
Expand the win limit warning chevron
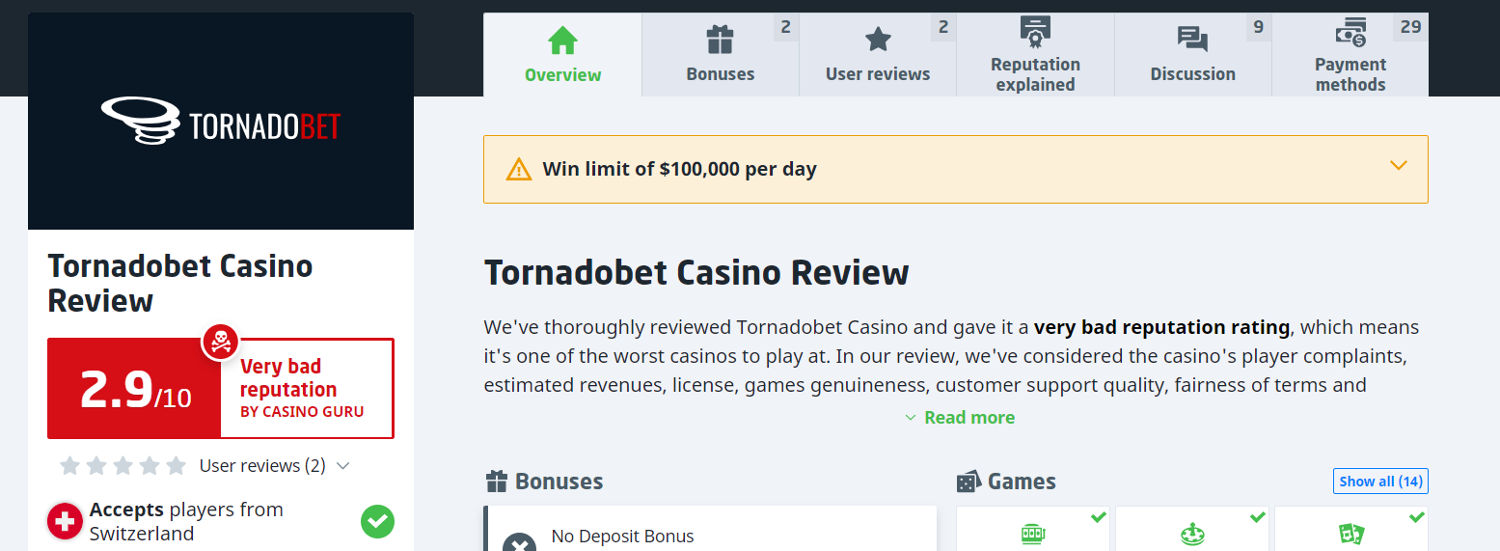click(1398, 166)
